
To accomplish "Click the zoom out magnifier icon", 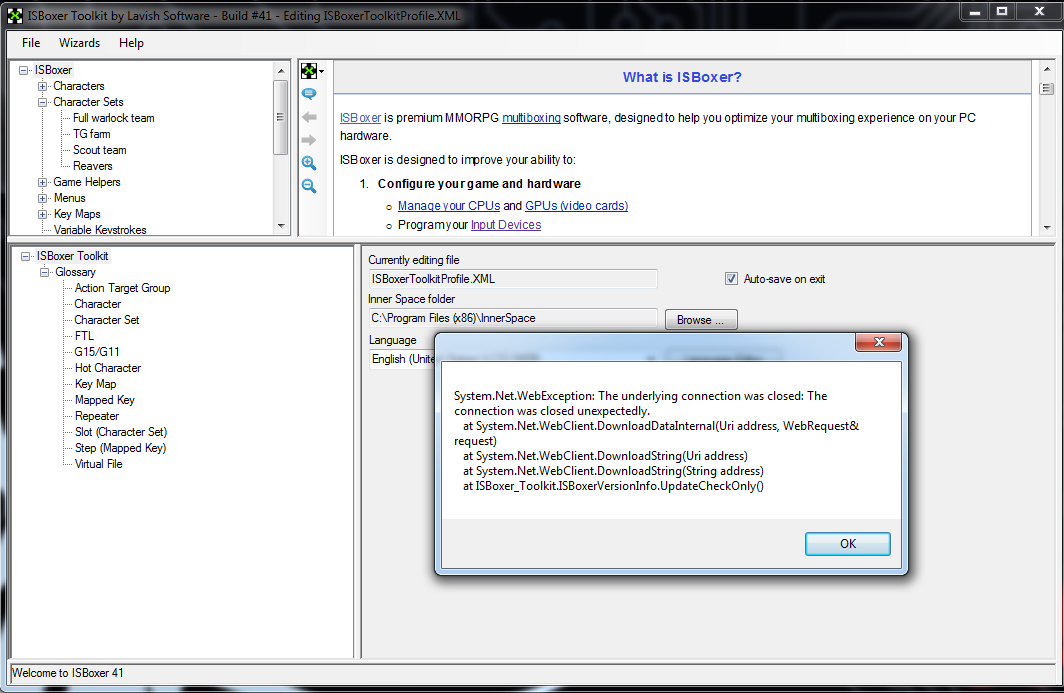I will (x=309, y=186).
